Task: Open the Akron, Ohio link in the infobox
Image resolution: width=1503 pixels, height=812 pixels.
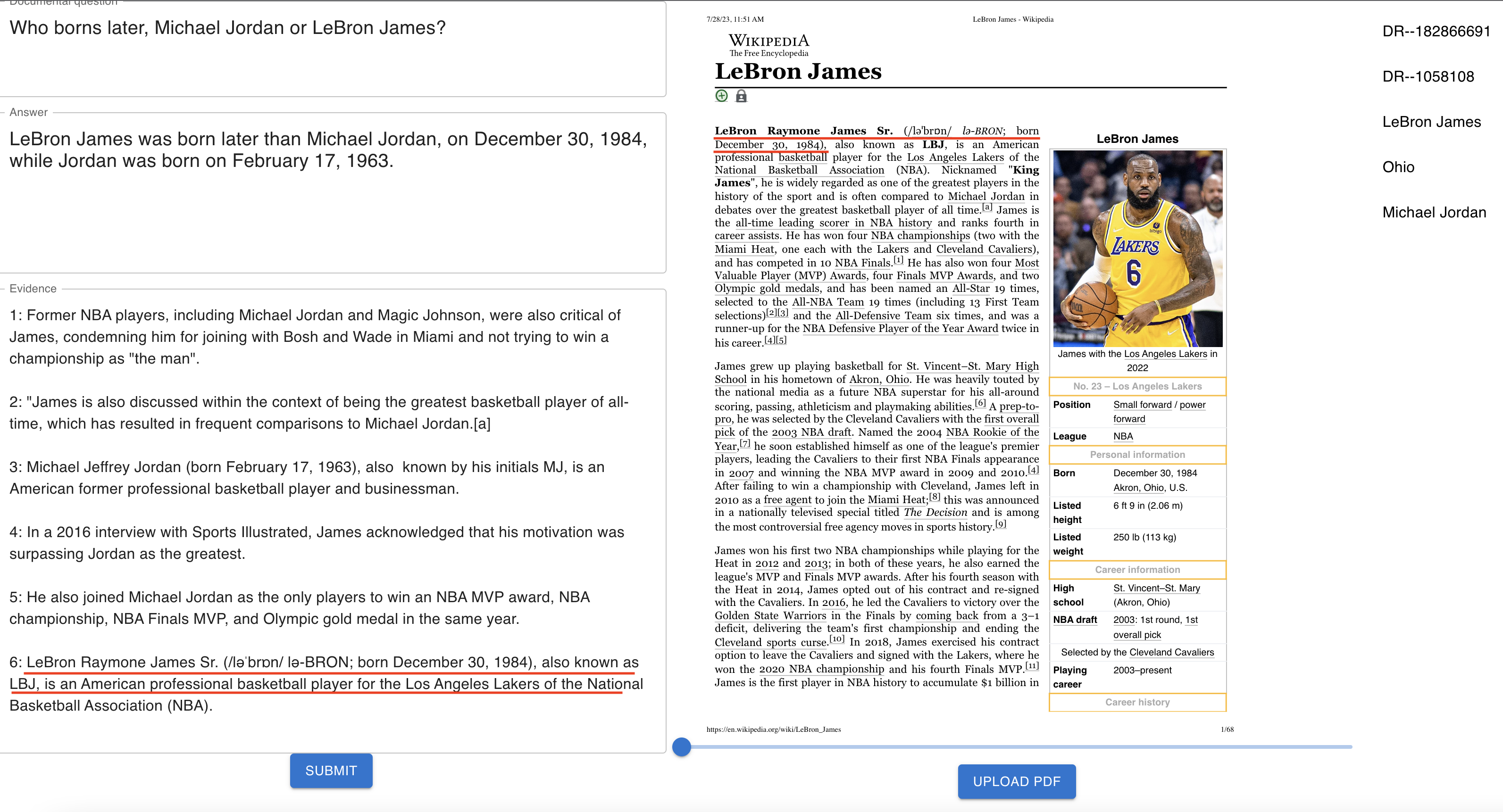Action: pos(1138,488)
